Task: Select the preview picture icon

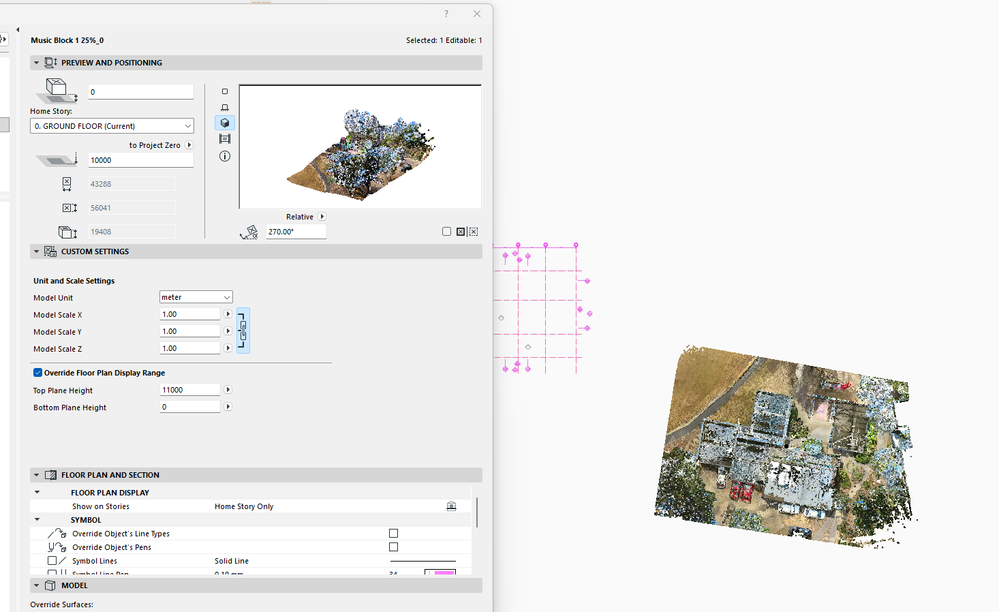Action: [x=224, y=139]
